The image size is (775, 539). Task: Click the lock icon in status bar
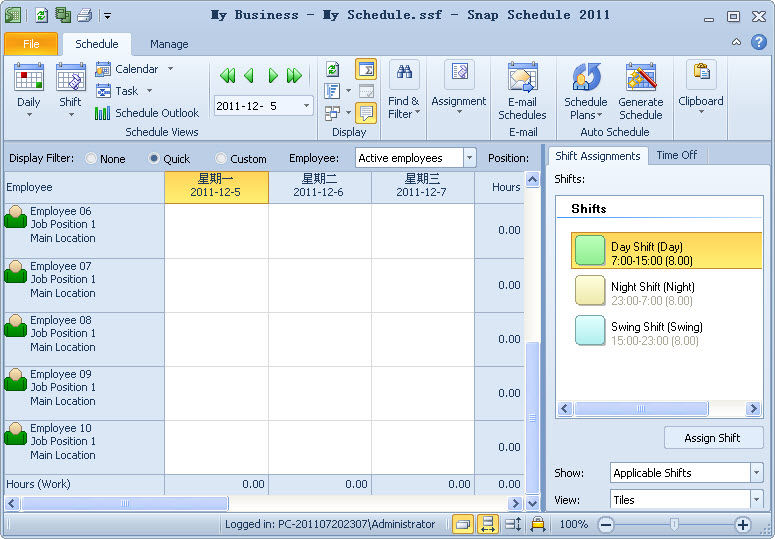538,524
